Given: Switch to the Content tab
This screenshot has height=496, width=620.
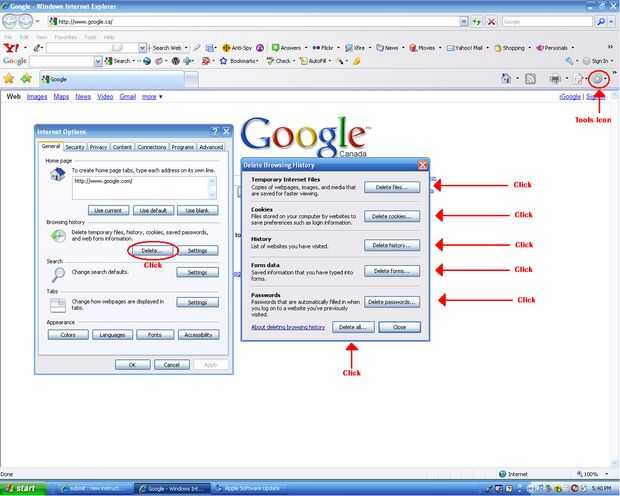Looking at the screenshot, I should [122, 147].
